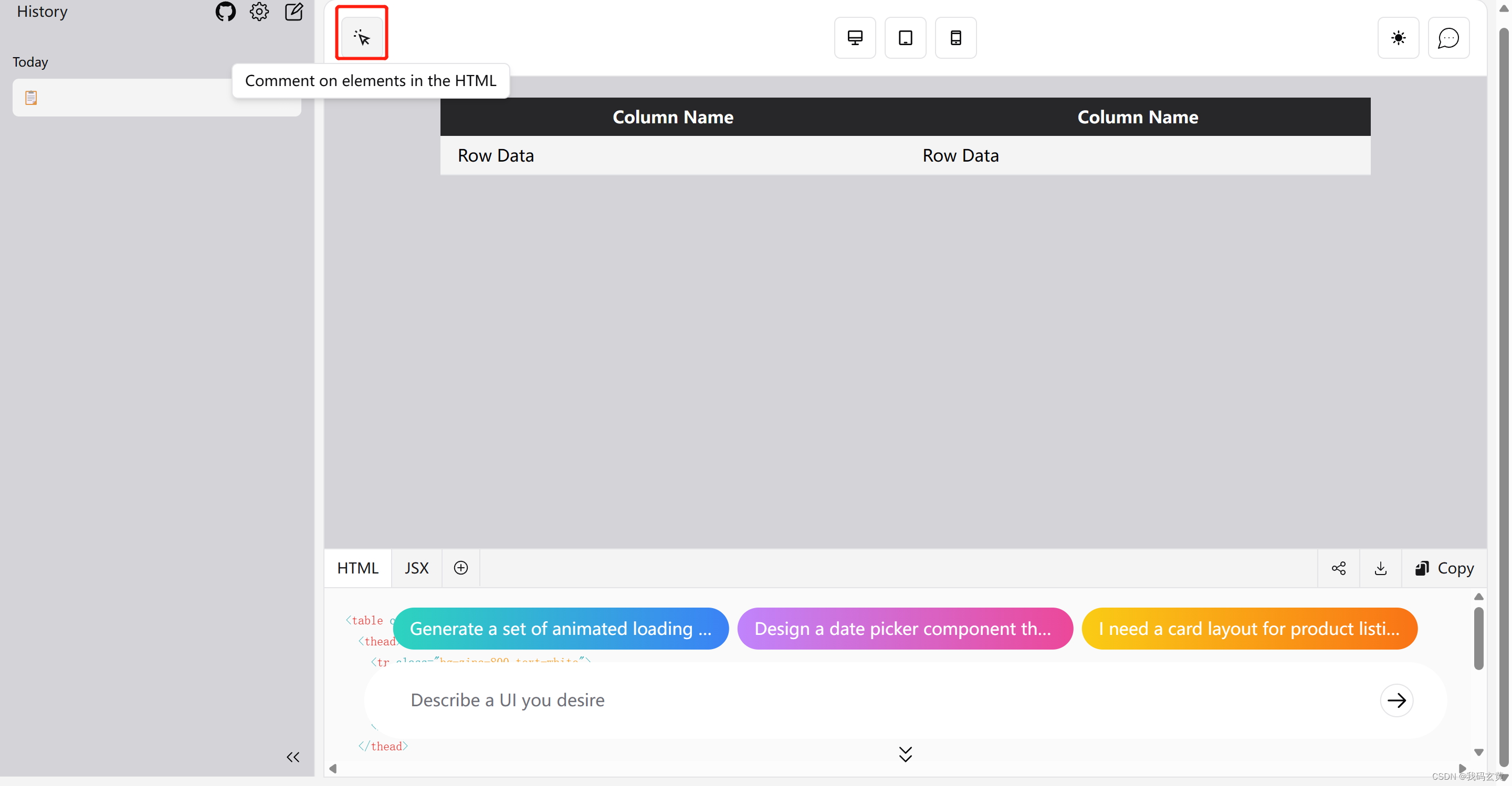Image resolution: width=1512 pixels, height=786 pixels.
Task: Toggle light/dark theme sun button
Action: [1398, 38]
